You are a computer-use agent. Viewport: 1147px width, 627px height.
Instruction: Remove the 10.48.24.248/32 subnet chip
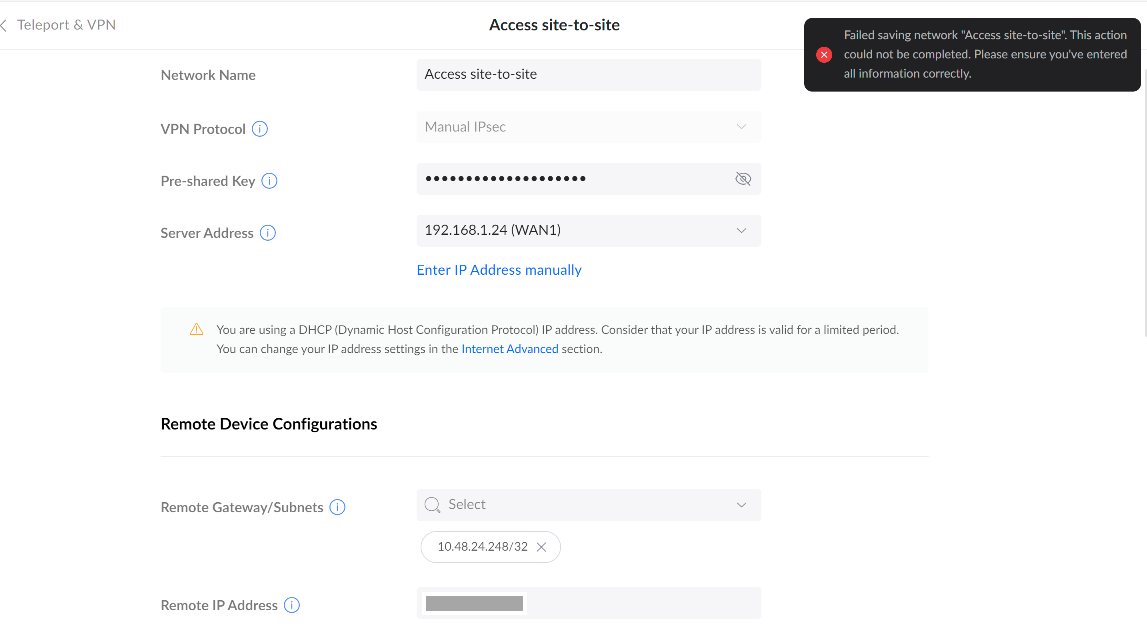click(x=541, y=547)
